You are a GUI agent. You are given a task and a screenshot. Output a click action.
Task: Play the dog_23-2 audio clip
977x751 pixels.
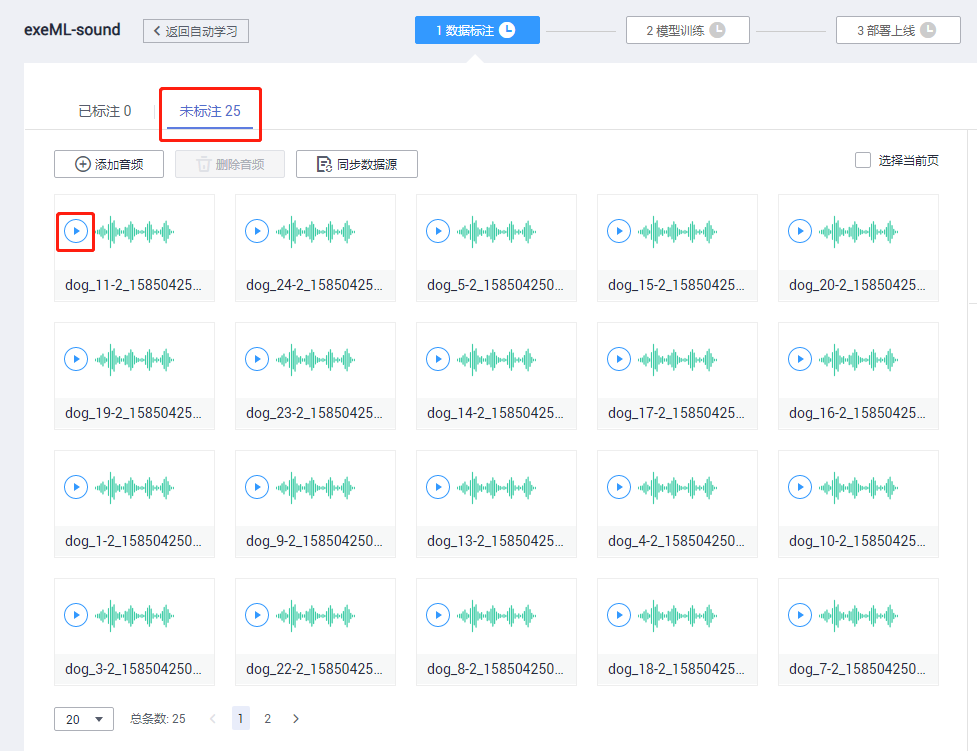pos(257,359)
